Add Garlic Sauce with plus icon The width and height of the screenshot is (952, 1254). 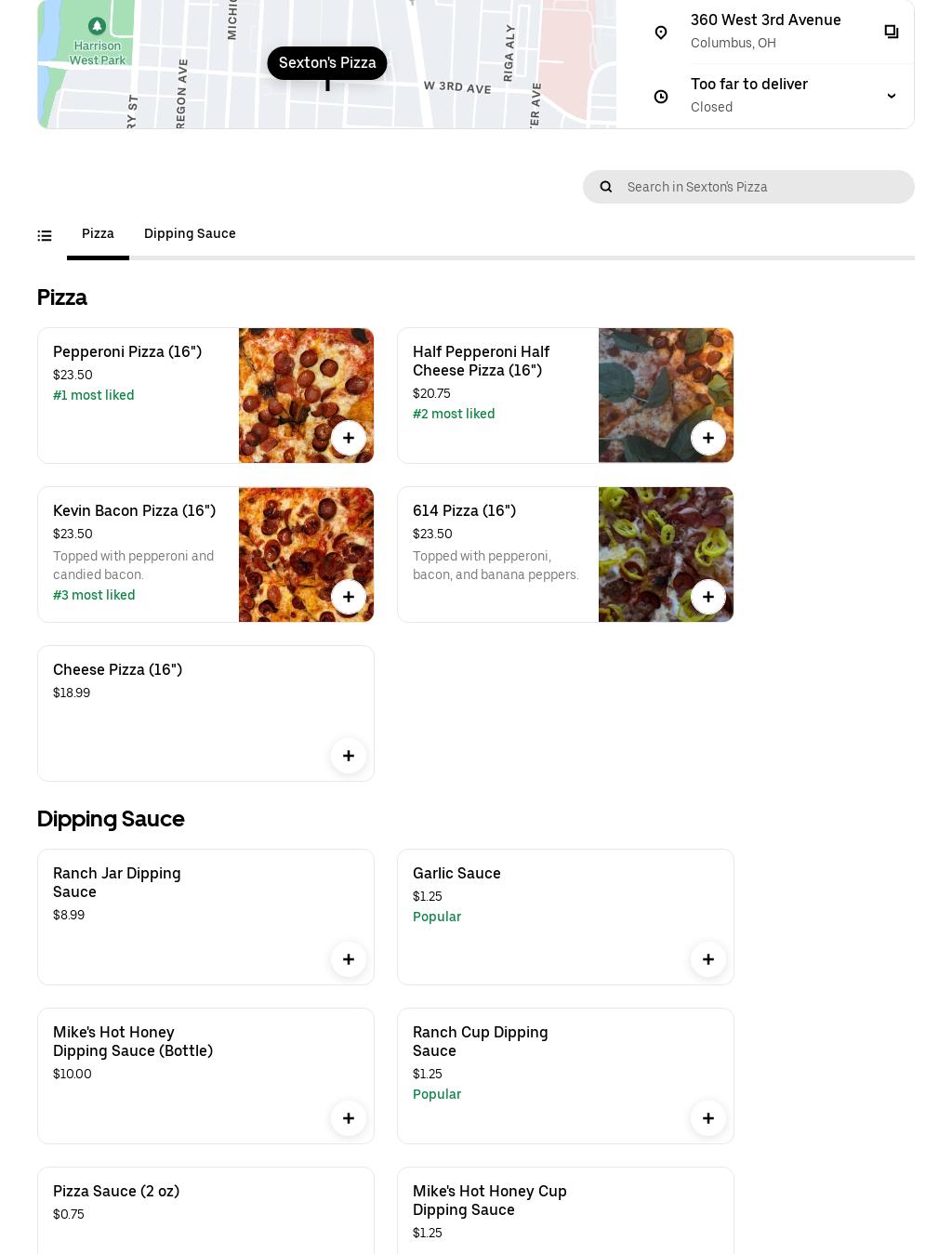708,959
